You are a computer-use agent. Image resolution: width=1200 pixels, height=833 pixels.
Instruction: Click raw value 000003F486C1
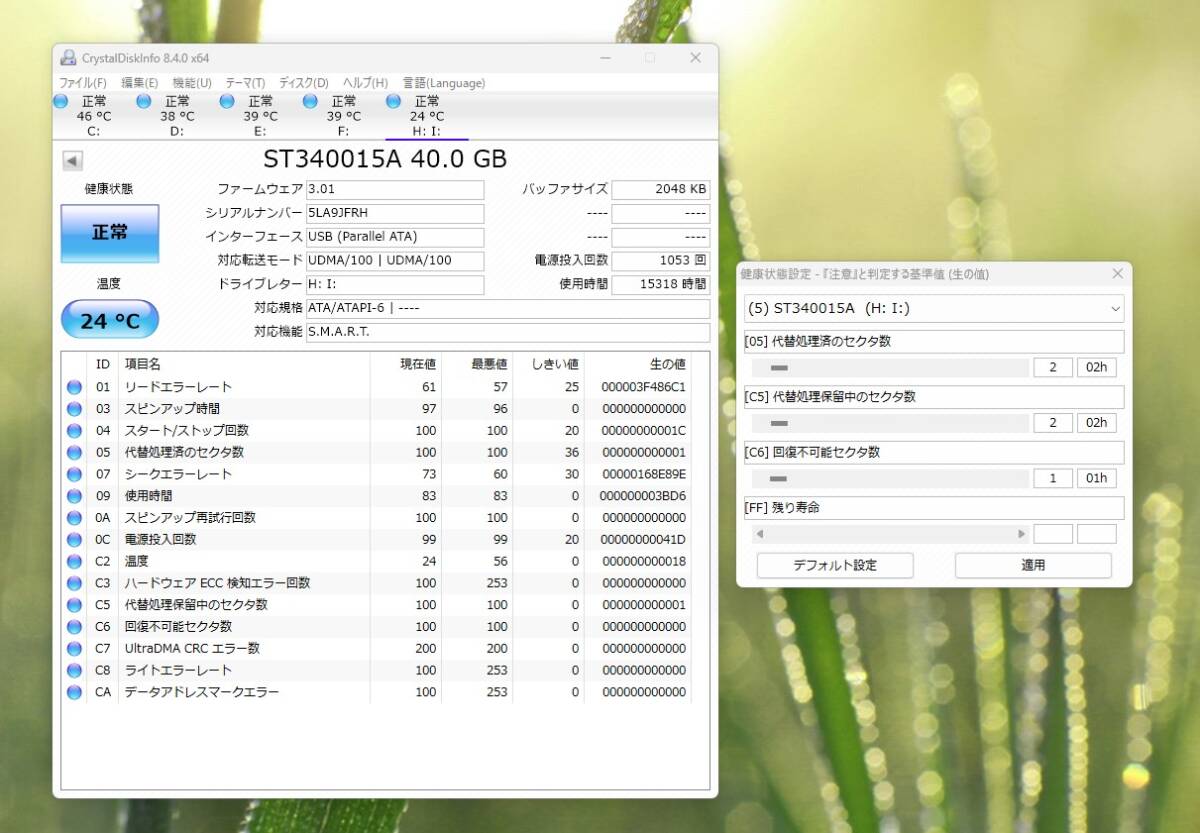click(x=643, y=387)
